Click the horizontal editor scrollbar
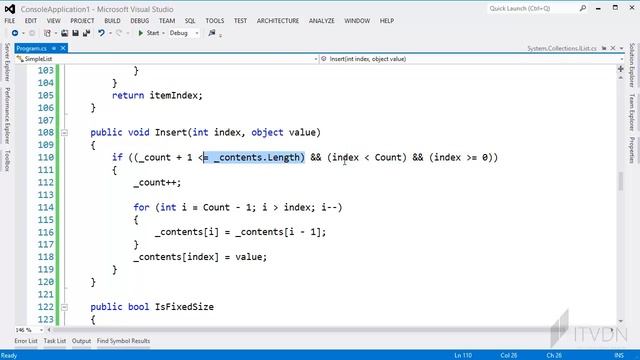The image size is (640, 360). (331, 330)
